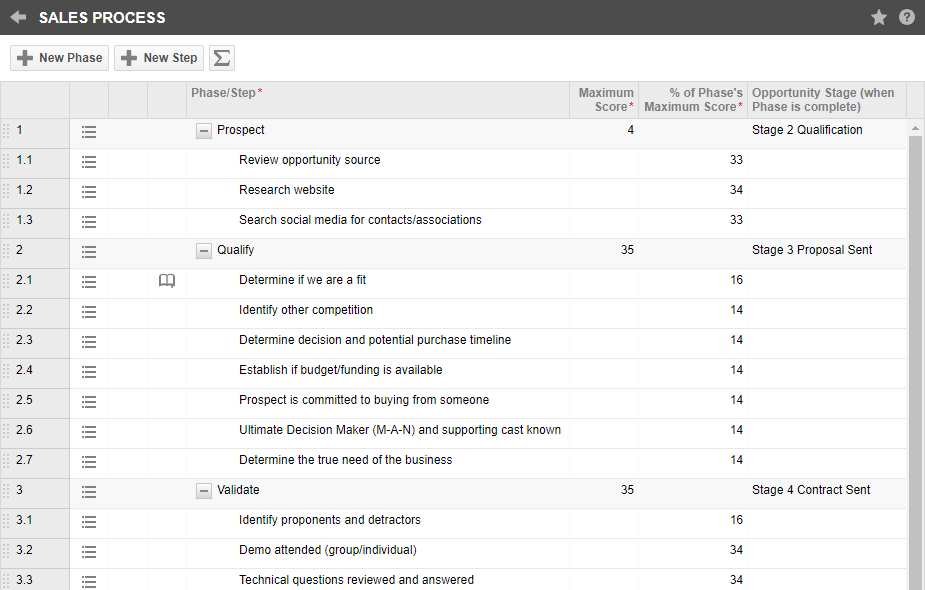
Task: Open the help question mark icon
Action: pos(907,17)
